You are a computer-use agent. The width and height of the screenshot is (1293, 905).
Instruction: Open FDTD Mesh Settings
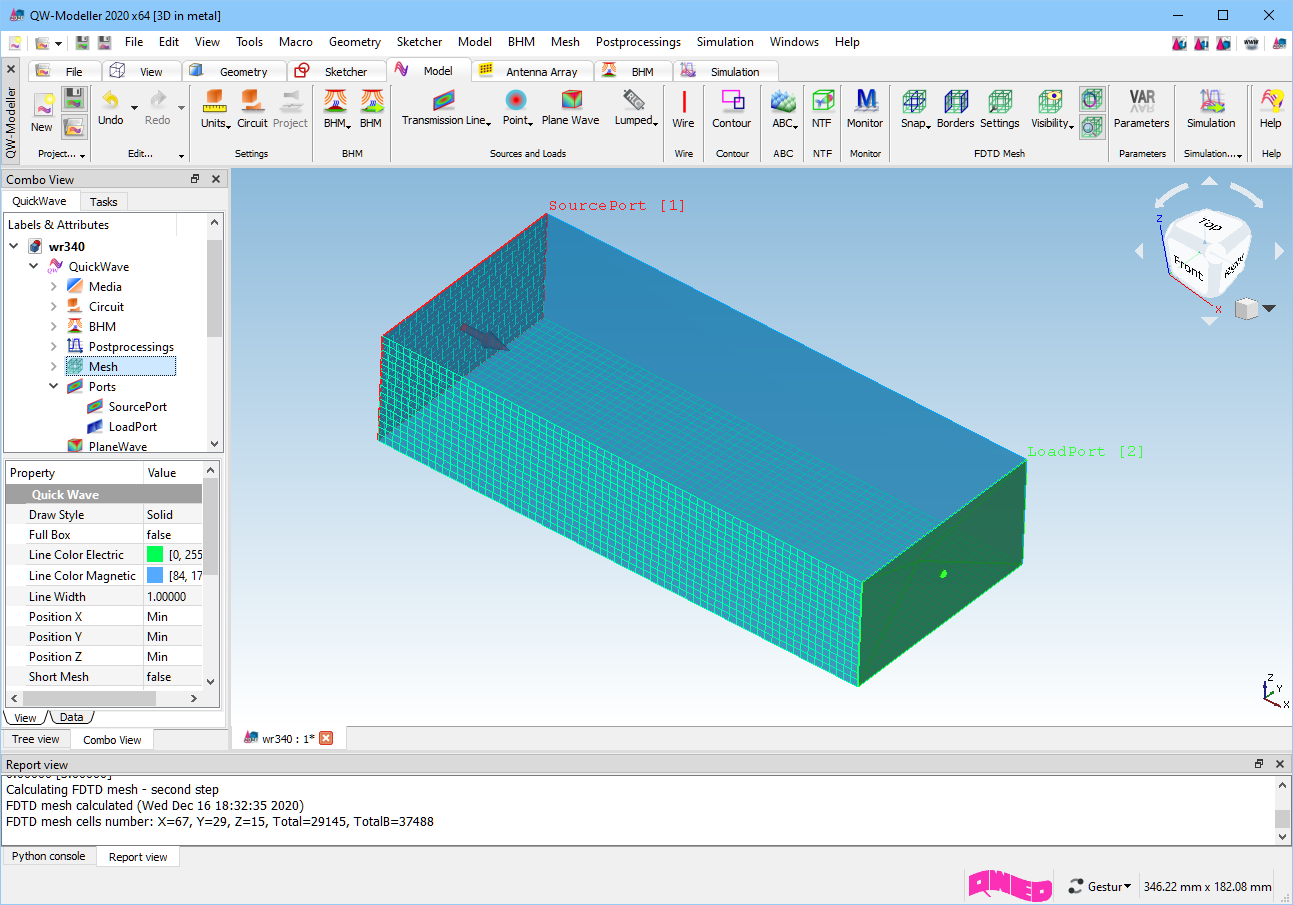(x=1000, y=109)
